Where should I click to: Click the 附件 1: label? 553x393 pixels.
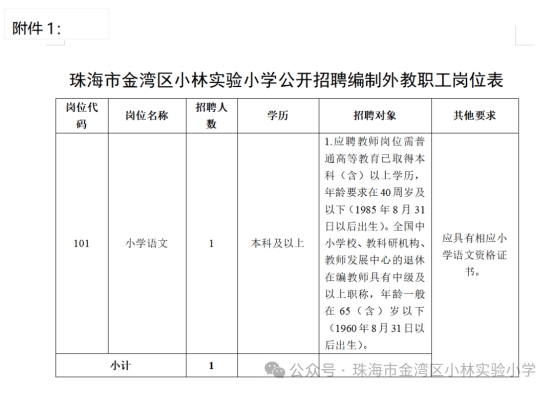click(37, 29)
